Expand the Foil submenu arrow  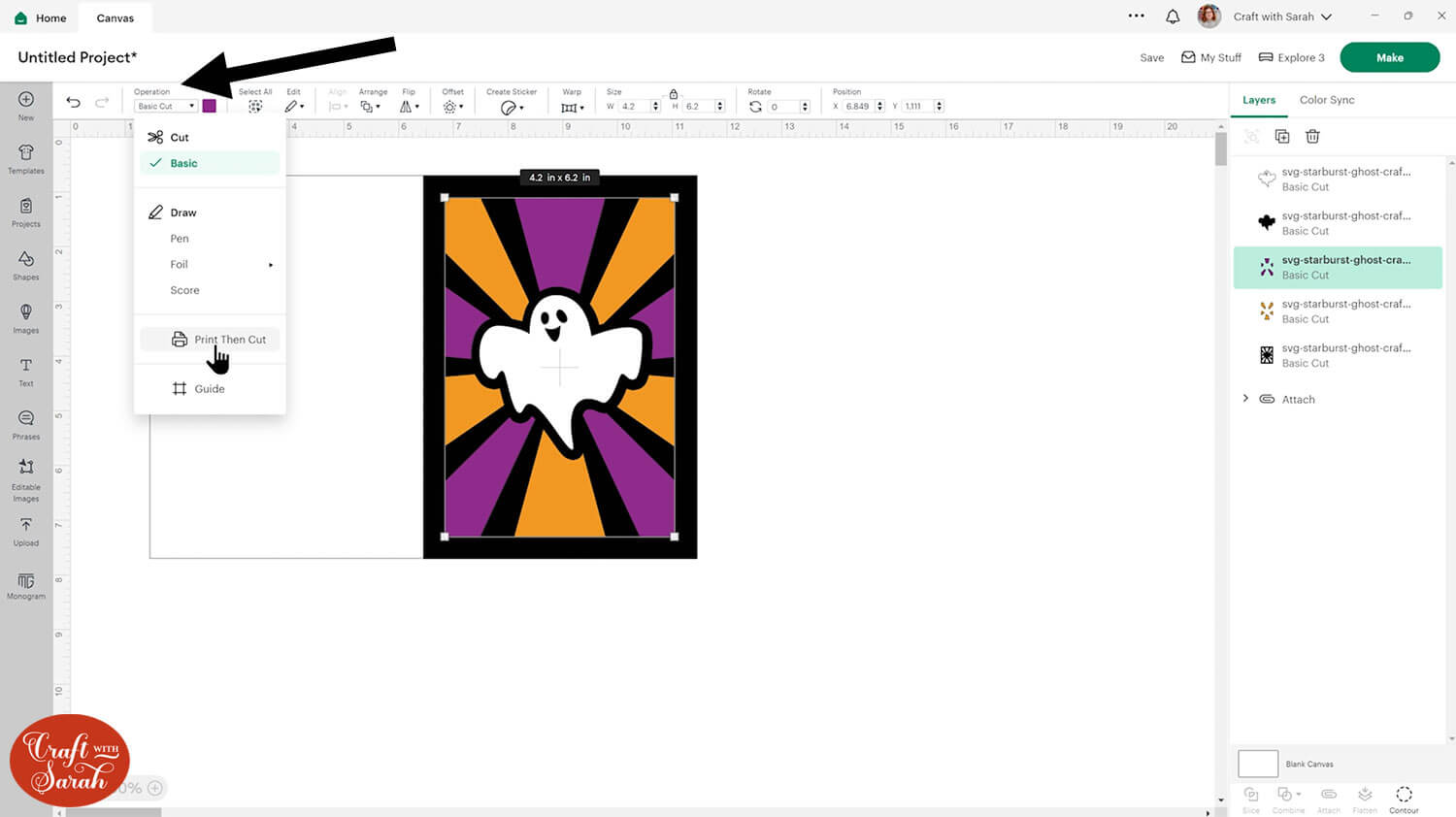pyautogui.click(x=271, y=265)
